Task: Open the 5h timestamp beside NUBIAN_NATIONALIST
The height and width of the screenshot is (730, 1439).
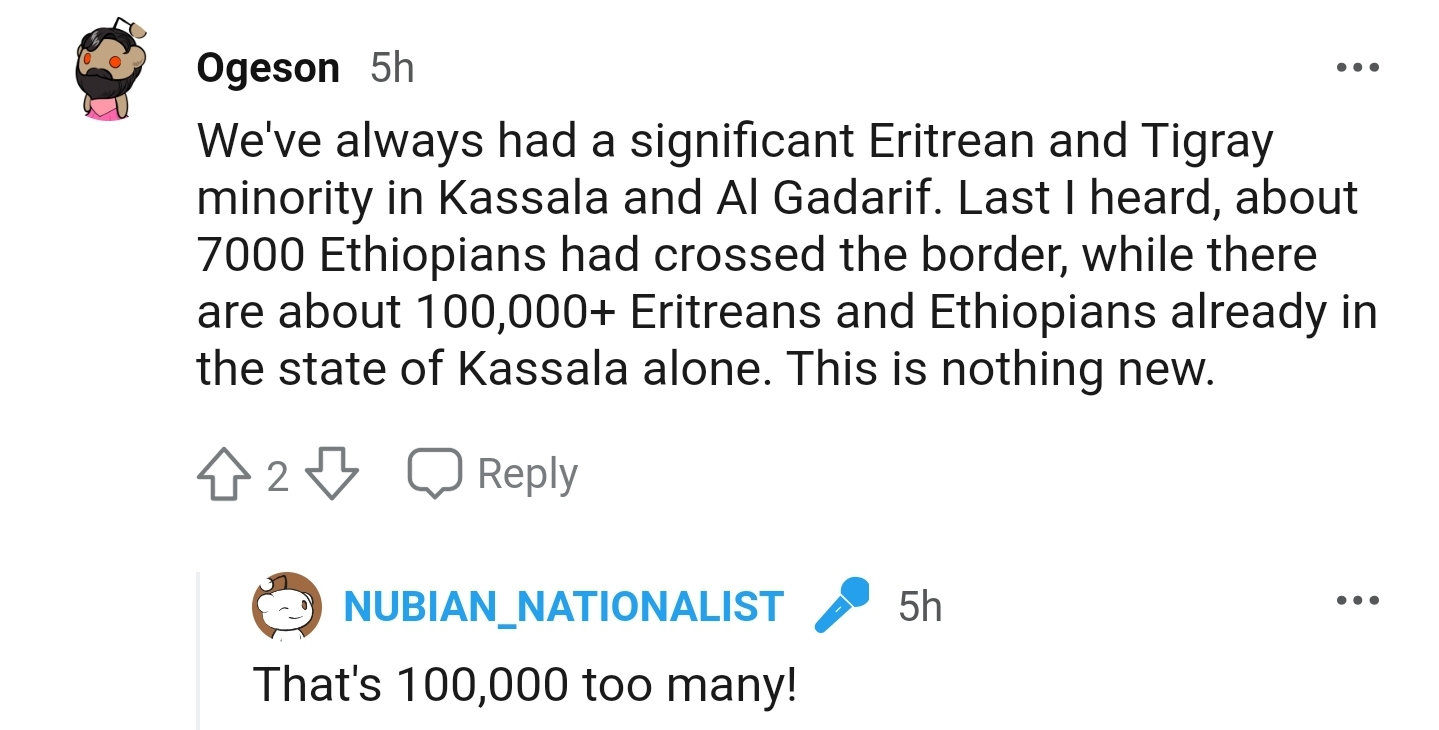Action: (x=919, y=607)
